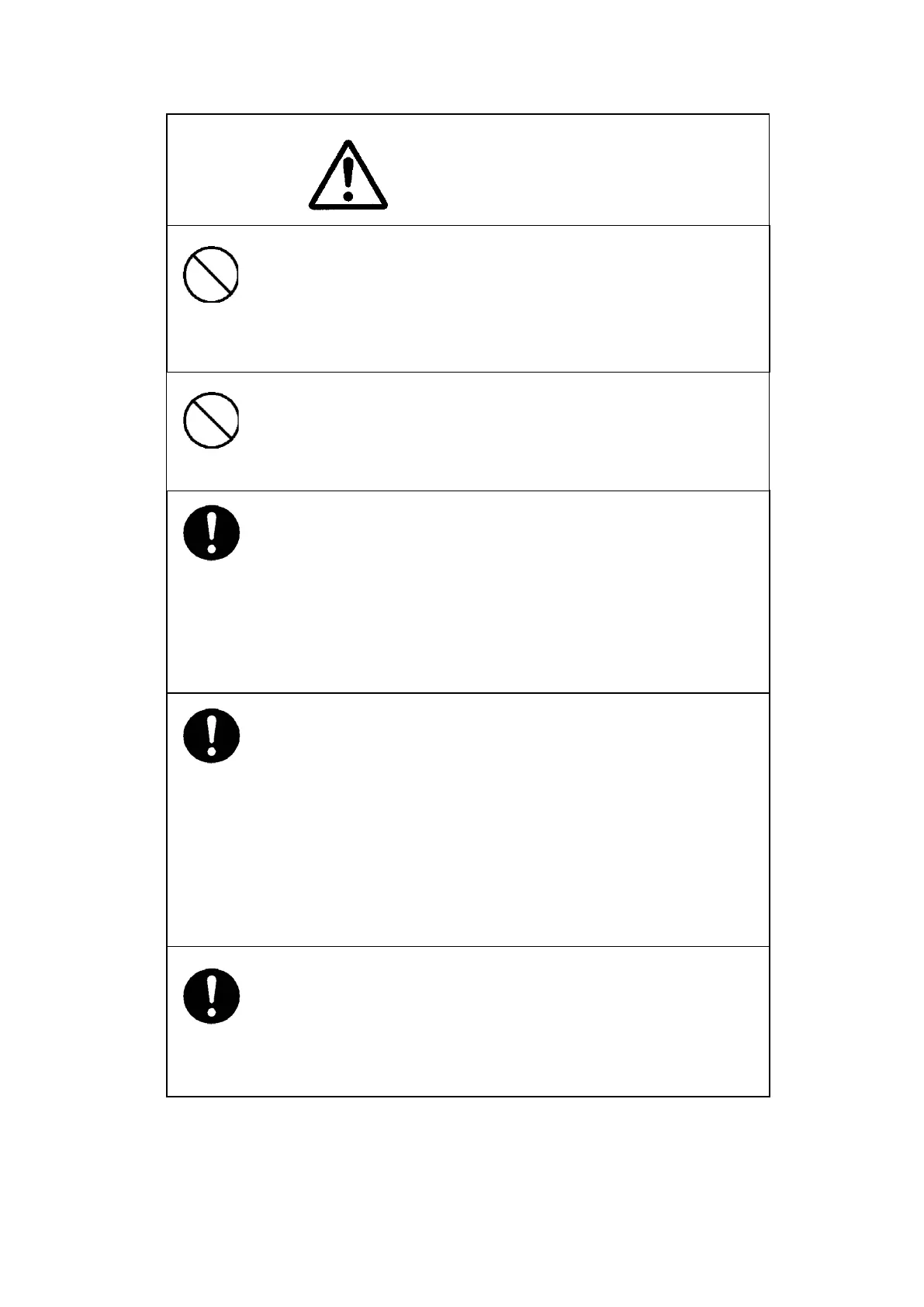Click blank area beside second mandatory exclamation icon
The height and width of the screenshot is (1307, 924).
pos(504,820)
